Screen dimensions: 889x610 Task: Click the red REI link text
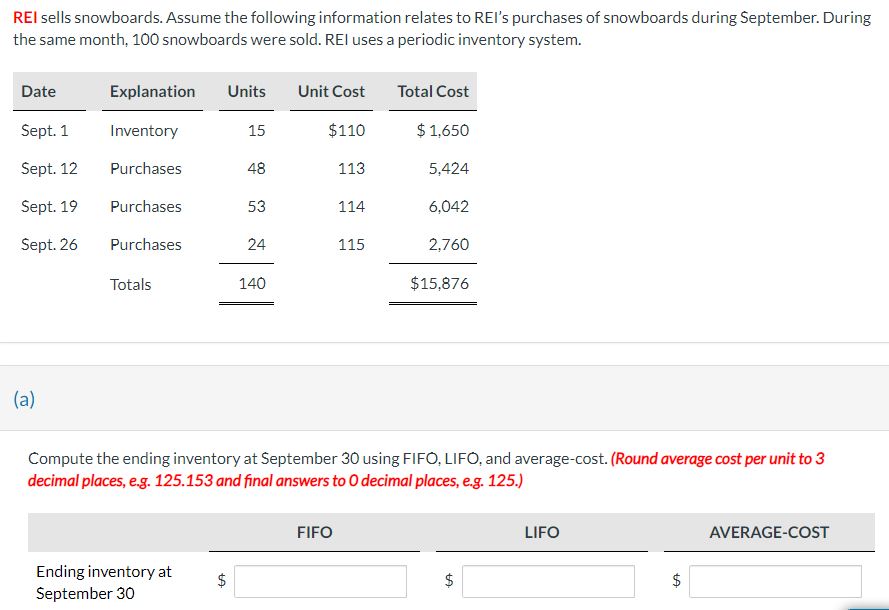point(25,18)
